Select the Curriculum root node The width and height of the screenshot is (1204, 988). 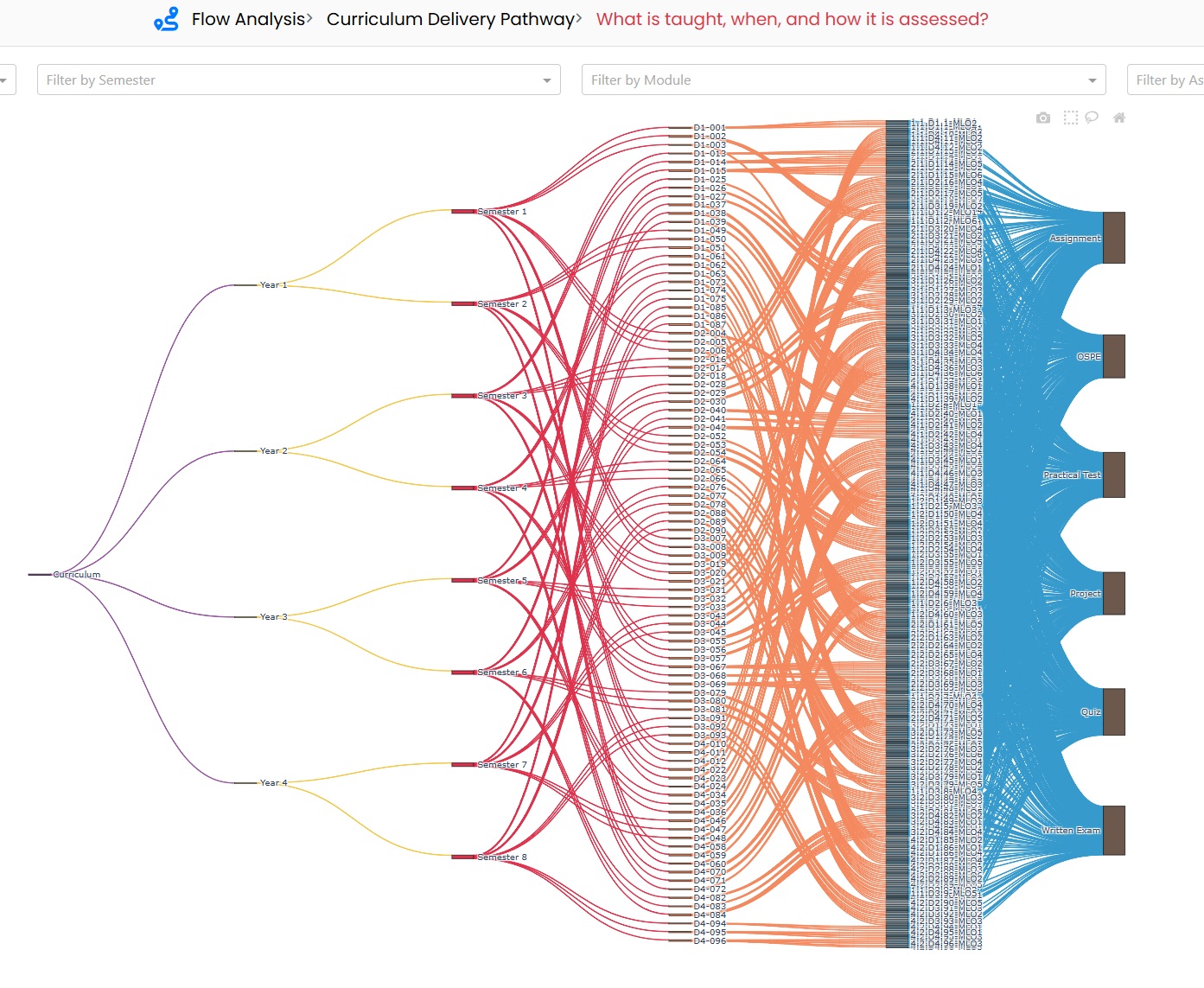pos(40,575)
